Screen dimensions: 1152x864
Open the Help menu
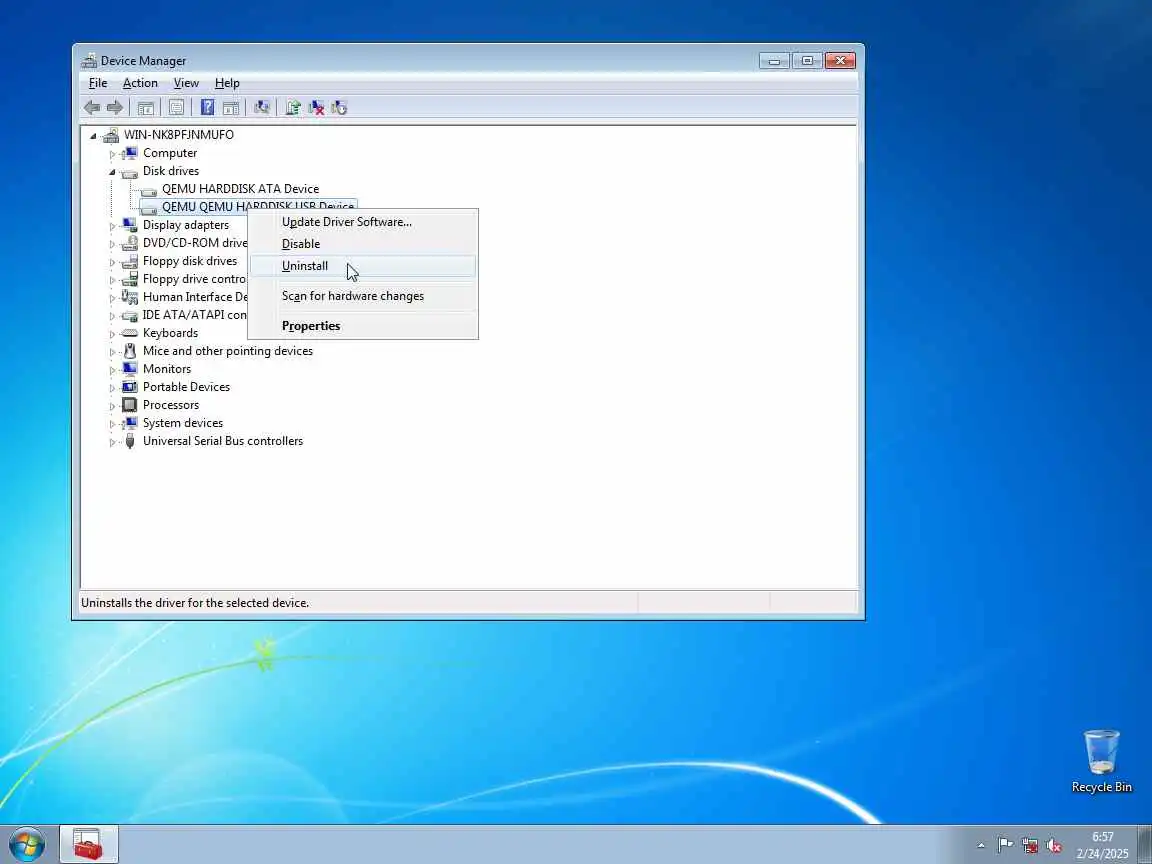227,83
